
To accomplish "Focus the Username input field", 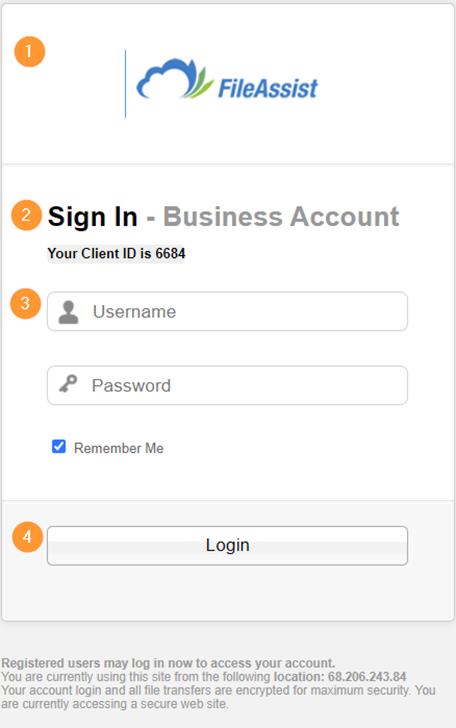I will tap(228, 312).
